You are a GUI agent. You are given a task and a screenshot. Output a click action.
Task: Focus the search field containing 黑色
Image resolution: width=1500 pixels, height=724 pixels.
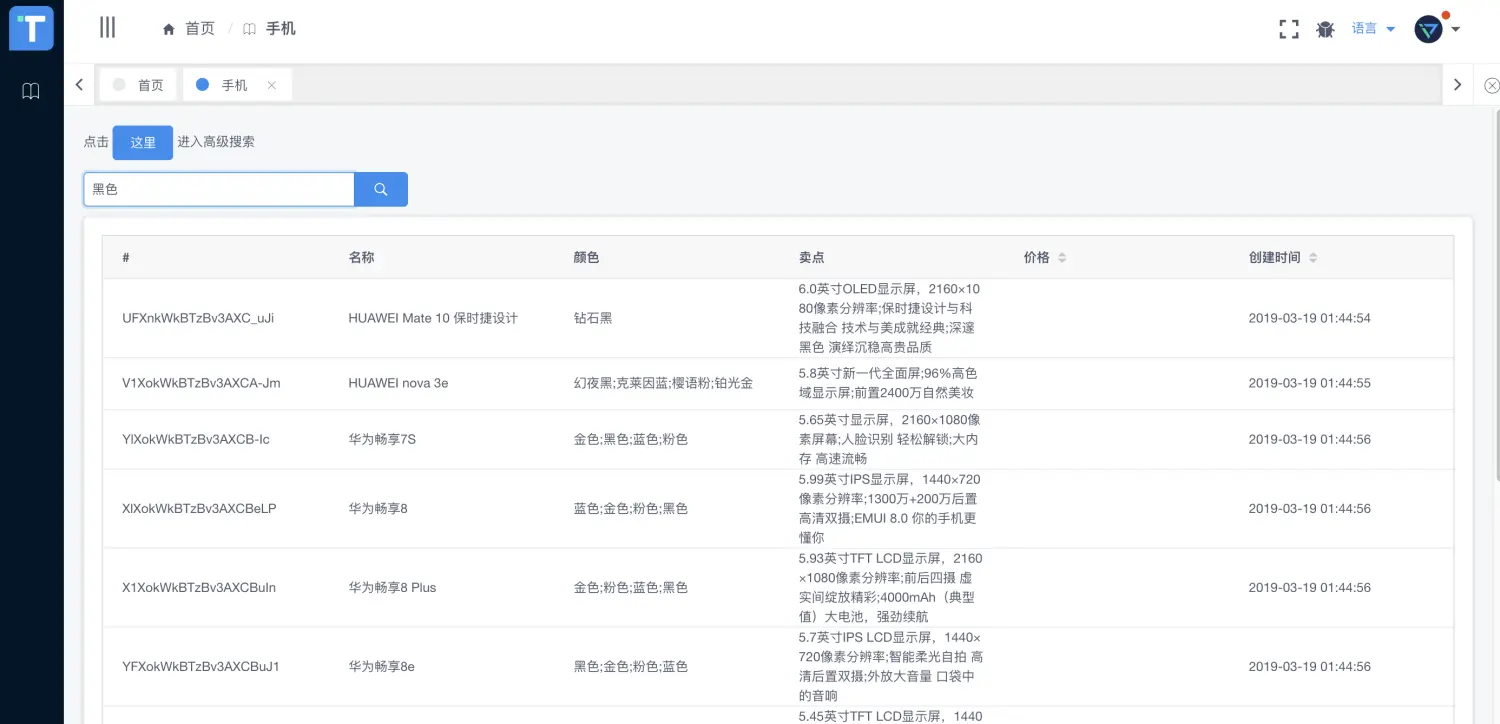(x=219, y=189)
